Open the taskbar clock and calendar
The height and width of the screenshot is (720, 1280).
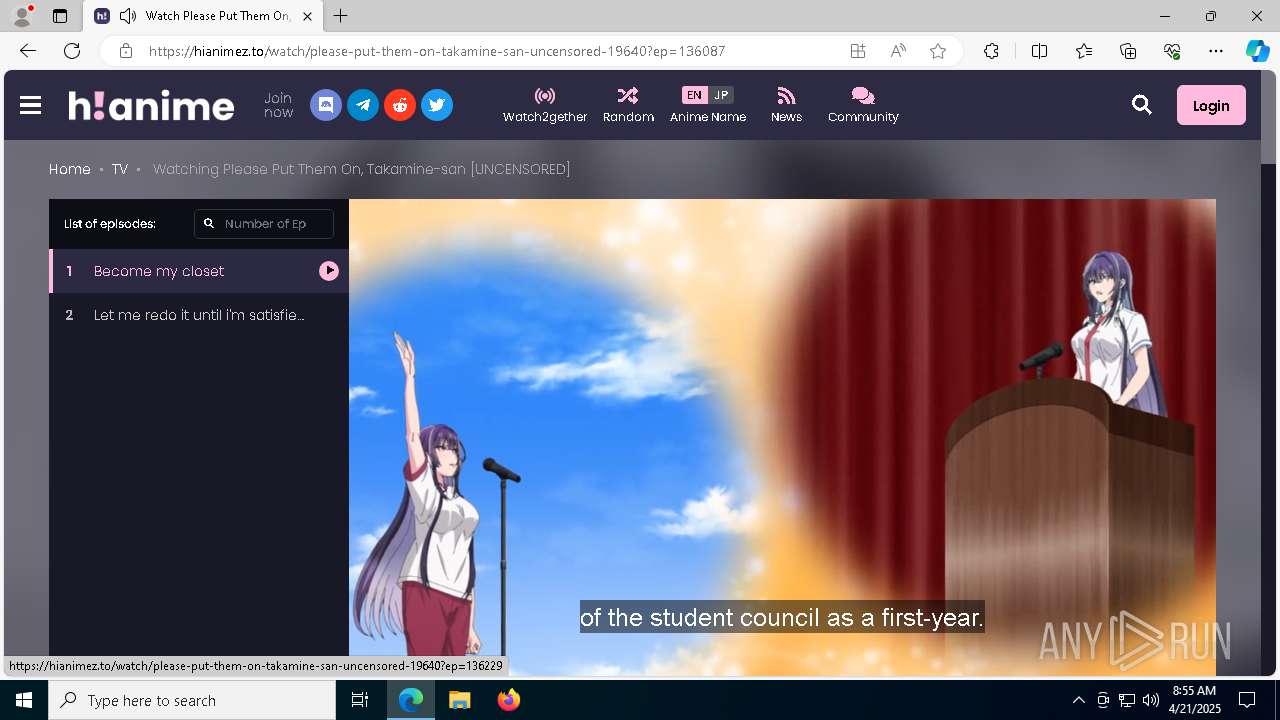1194,700
